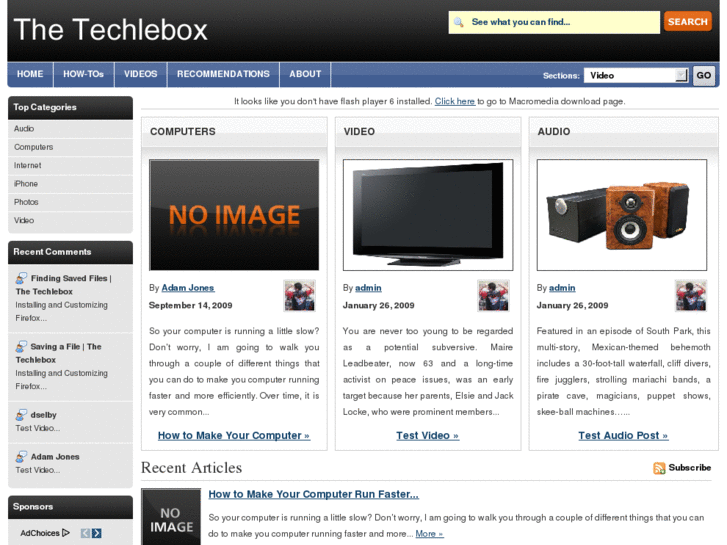Click the RSS feed icon beside Subscribe

[659, 468]
